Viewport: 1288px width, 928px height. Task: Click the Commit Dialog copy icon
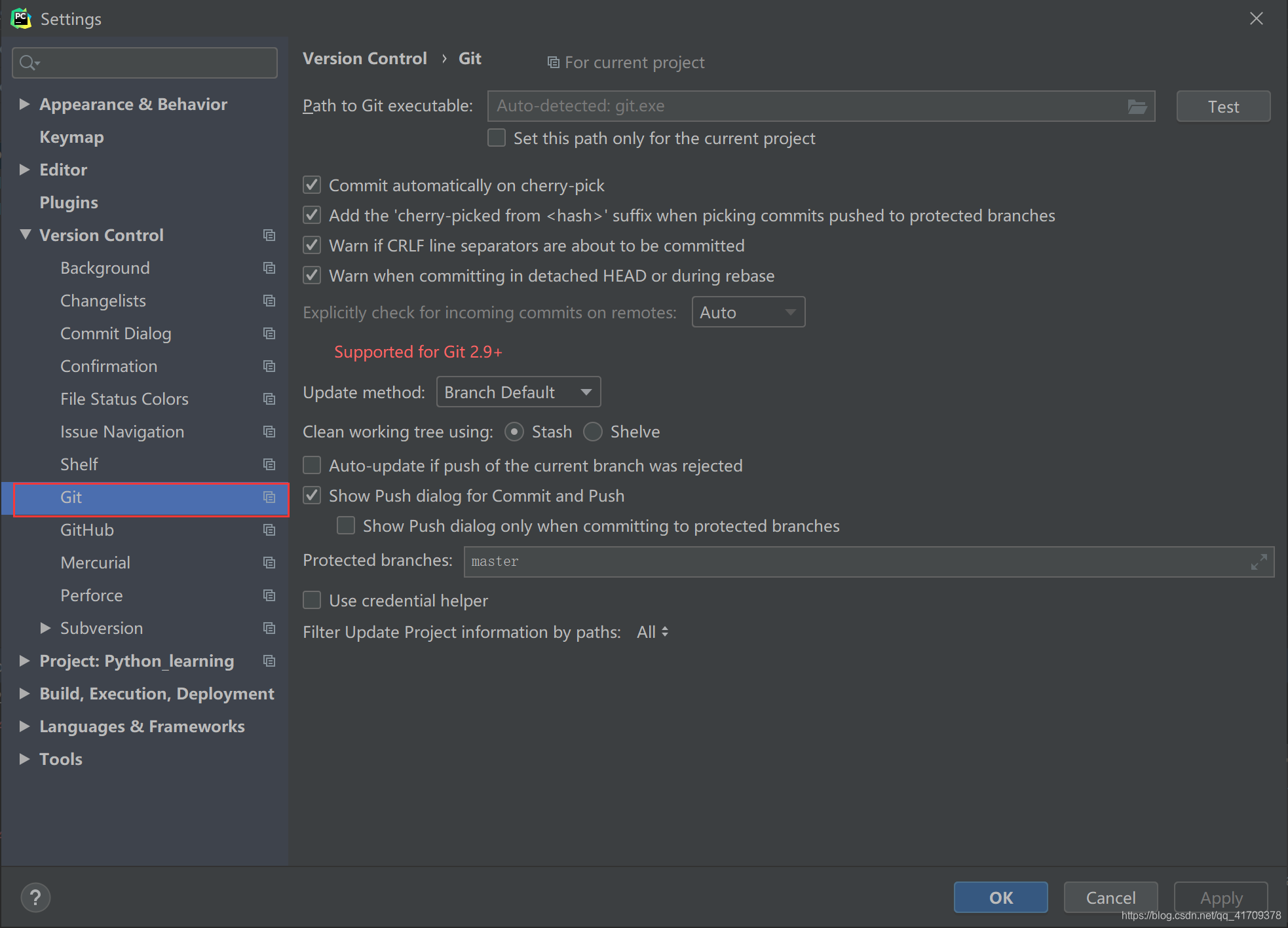coord(269,333)
